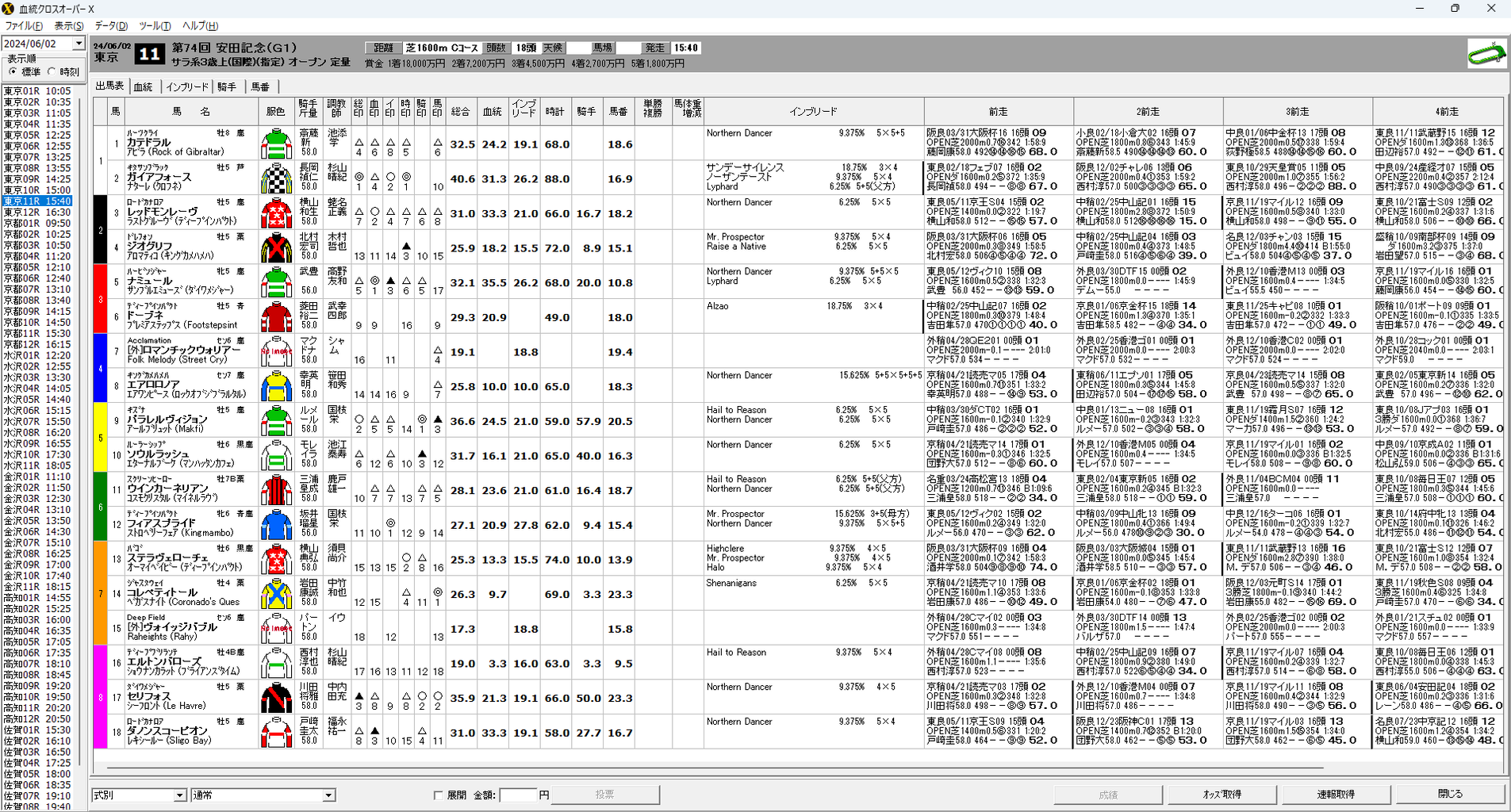This screenshot has width=1511, height=812.
Task: Click the silk icon for エルトンバローズ
Action: point(276,663)
